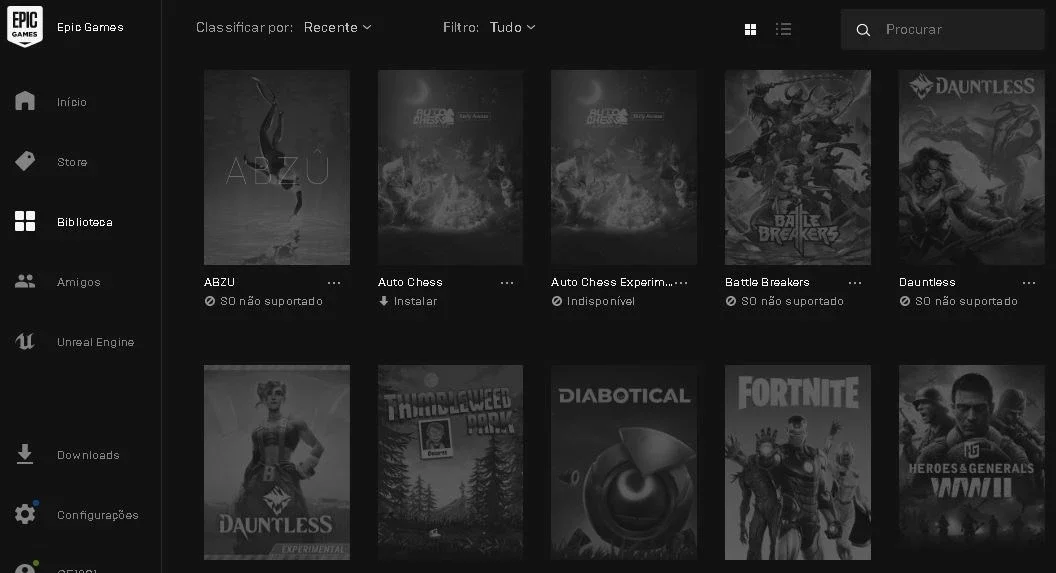Go to Store menu item
This screenshot has width=1056, height=573.
pyautogui.click(x=72, y=162)
